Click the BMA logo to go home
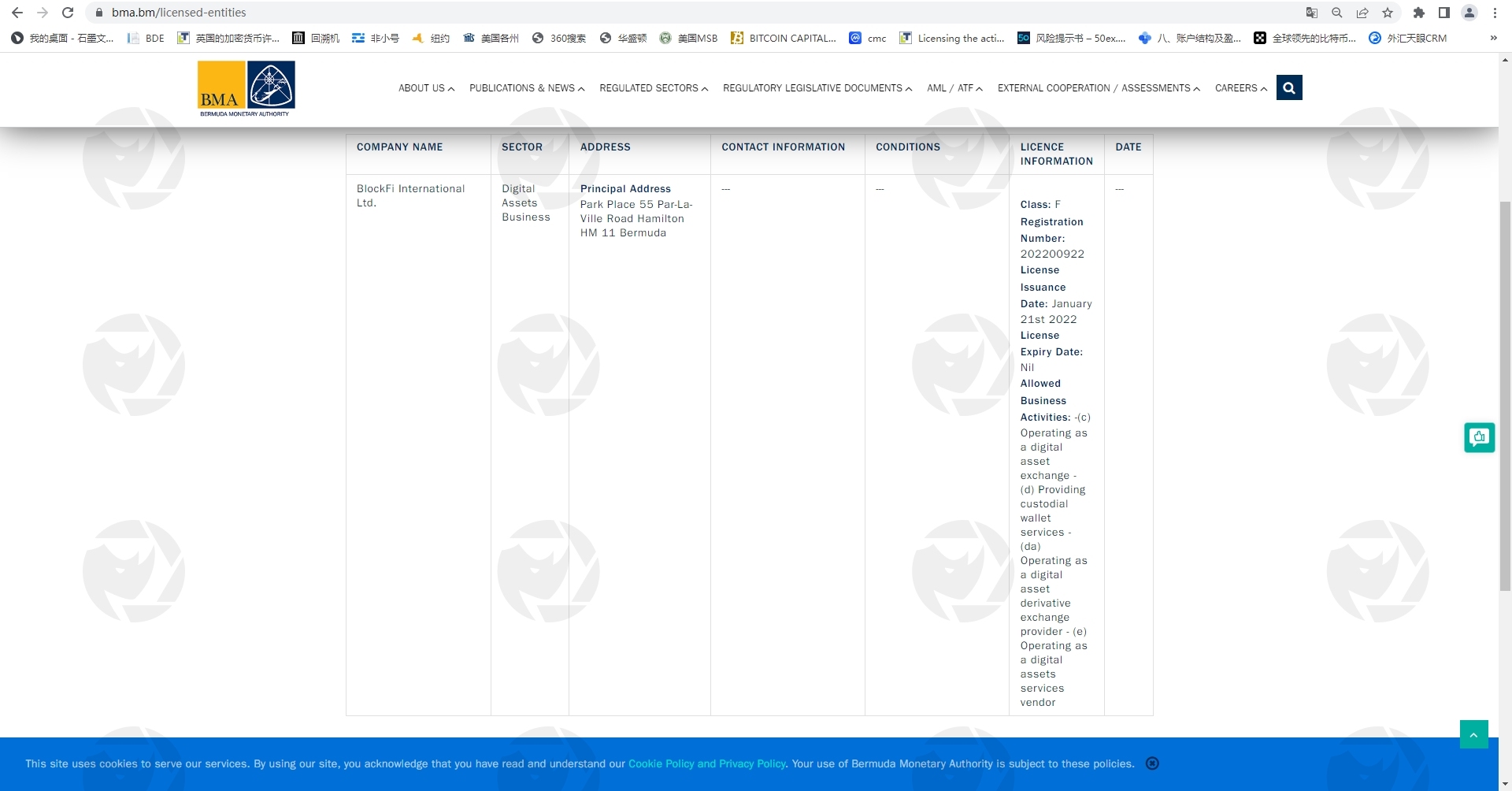 (x=246, y=88)
